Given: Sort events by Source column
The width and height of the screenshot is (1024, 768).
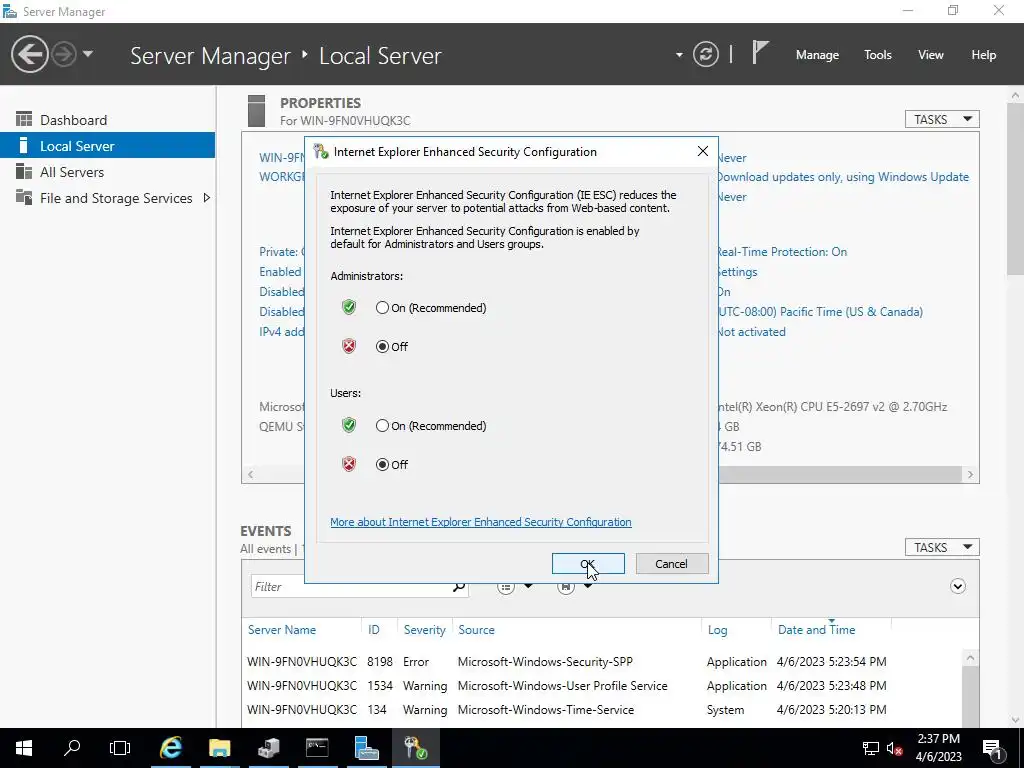Looking at the screenshot, I should (476, 630).
